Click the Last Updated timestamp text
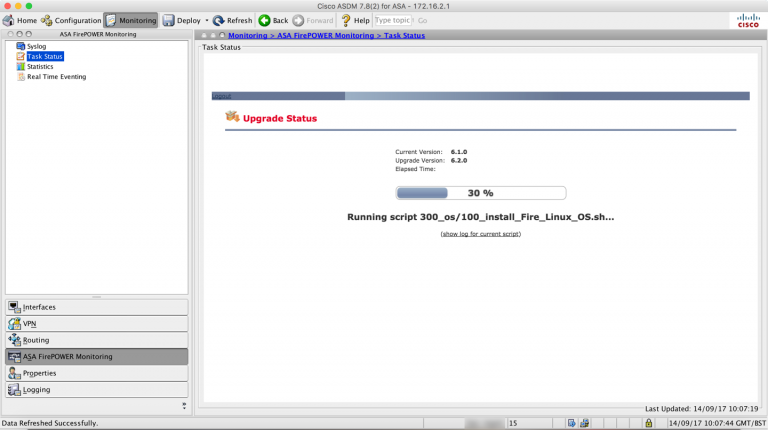The image size is (768, 430). click(x=701, y=408)
